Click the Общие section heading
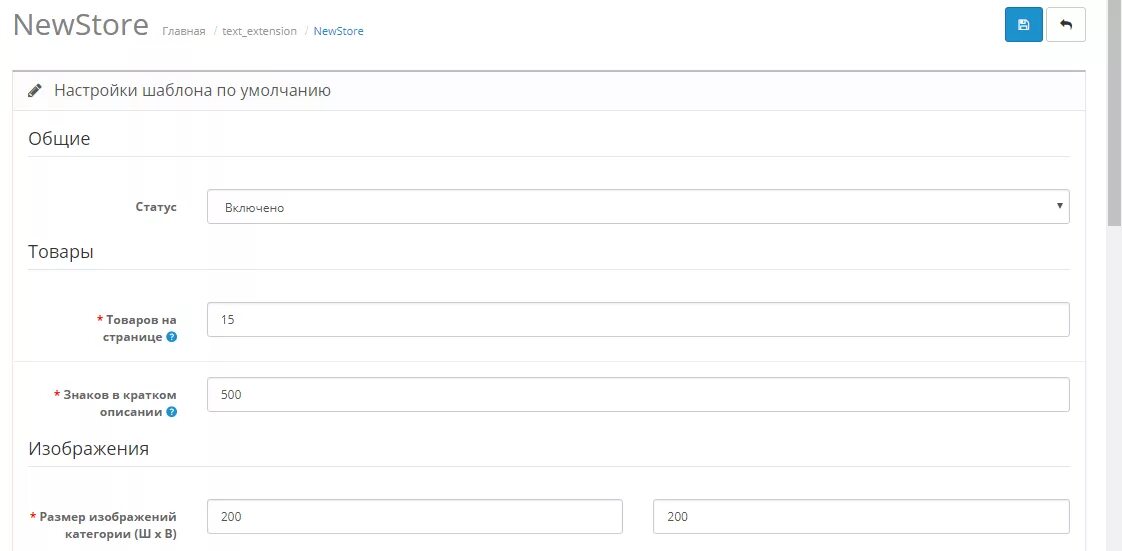Viewport: 1122px width, 551px height. point(59,139)
